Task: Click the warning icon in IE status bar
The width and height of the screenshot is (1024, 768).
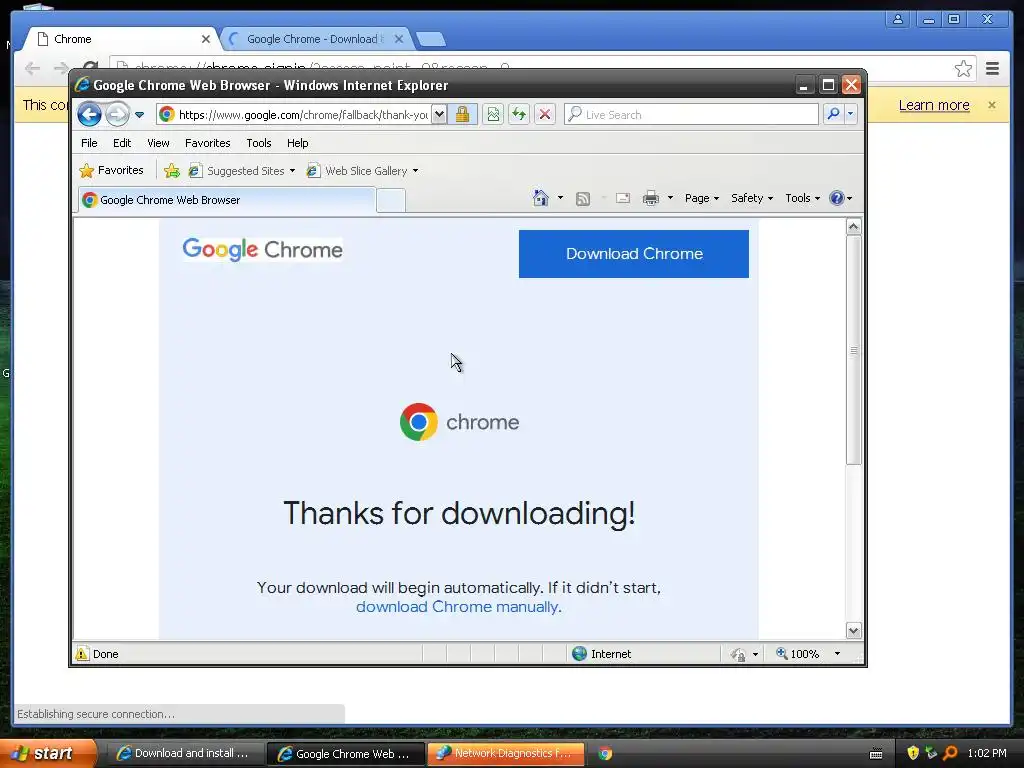Action: click(82, 654)
